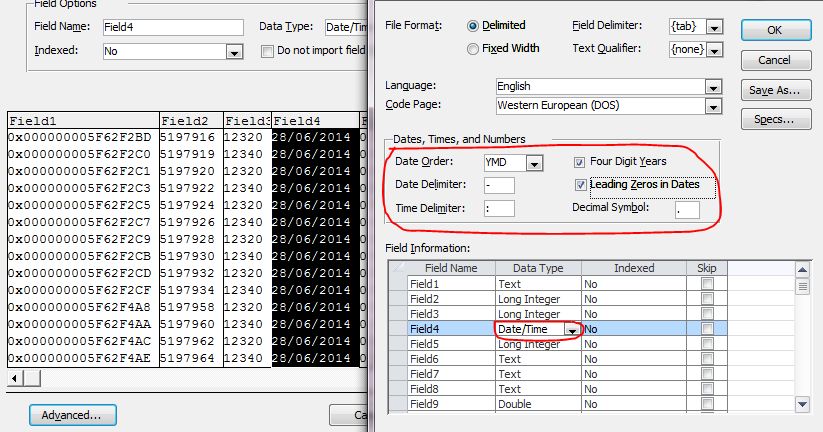The image size is (823, 432).
Task: Open the Data Type combo in Field Options
Action: [345, 27]
